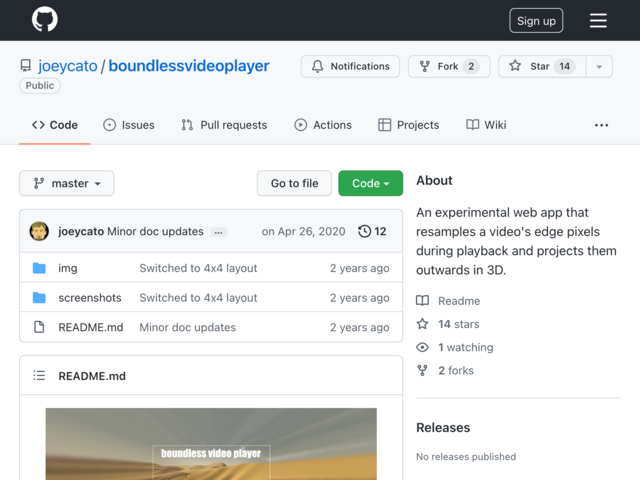
Task: Click the img folder icon
Action: click(x=39, y=268)
